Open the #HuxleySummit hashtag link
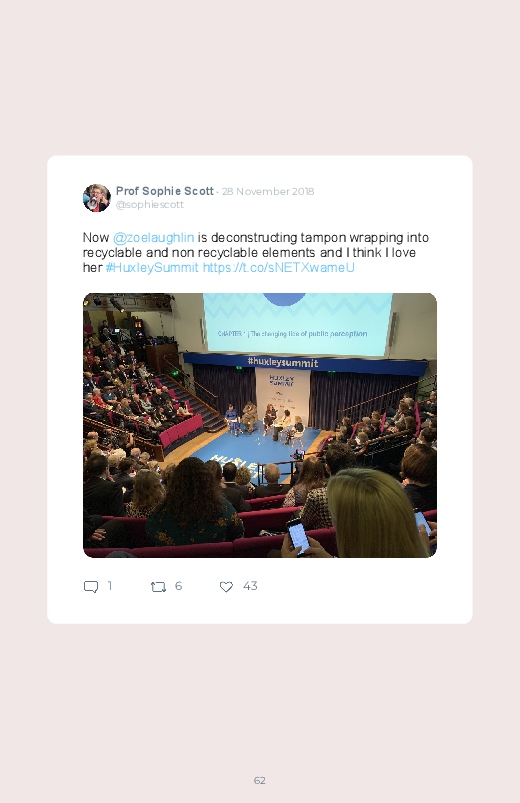The image size is (520, 803). (152, 267)
